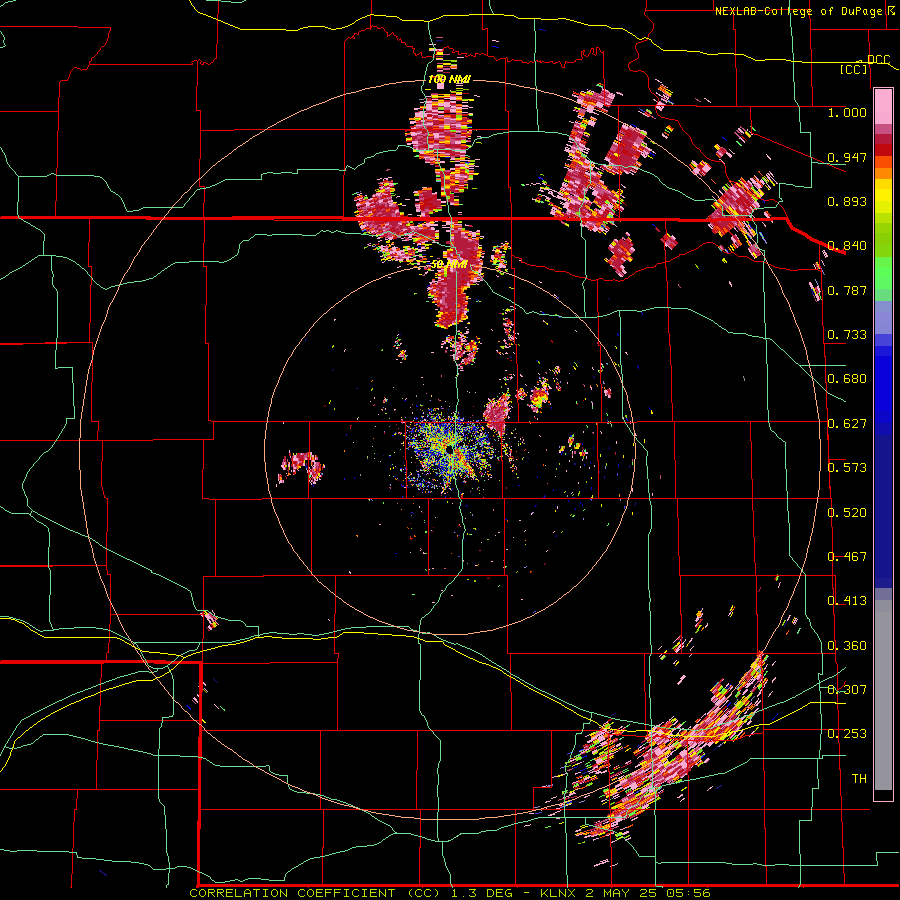The height and width of the screenshot is (900, 900).
Task: Click the TH legend label
Action: (x=859, y=779)
